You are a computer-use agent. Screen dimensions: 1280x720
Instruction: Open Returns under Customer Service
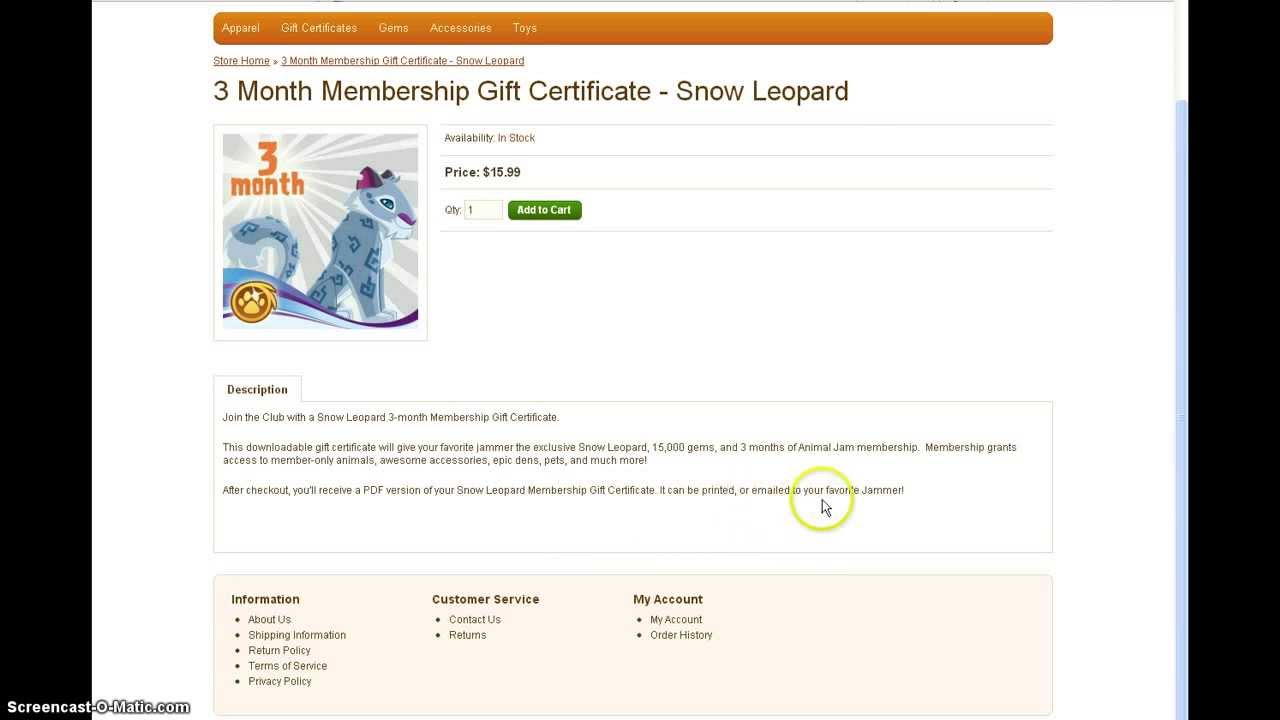pyautogui.click(x=468, y=635)
